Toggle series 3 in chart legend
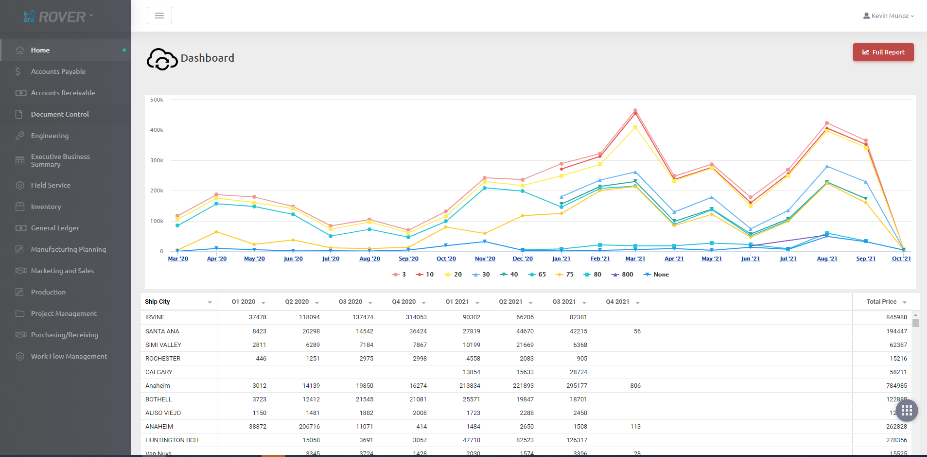 click(x=401, y=274)
